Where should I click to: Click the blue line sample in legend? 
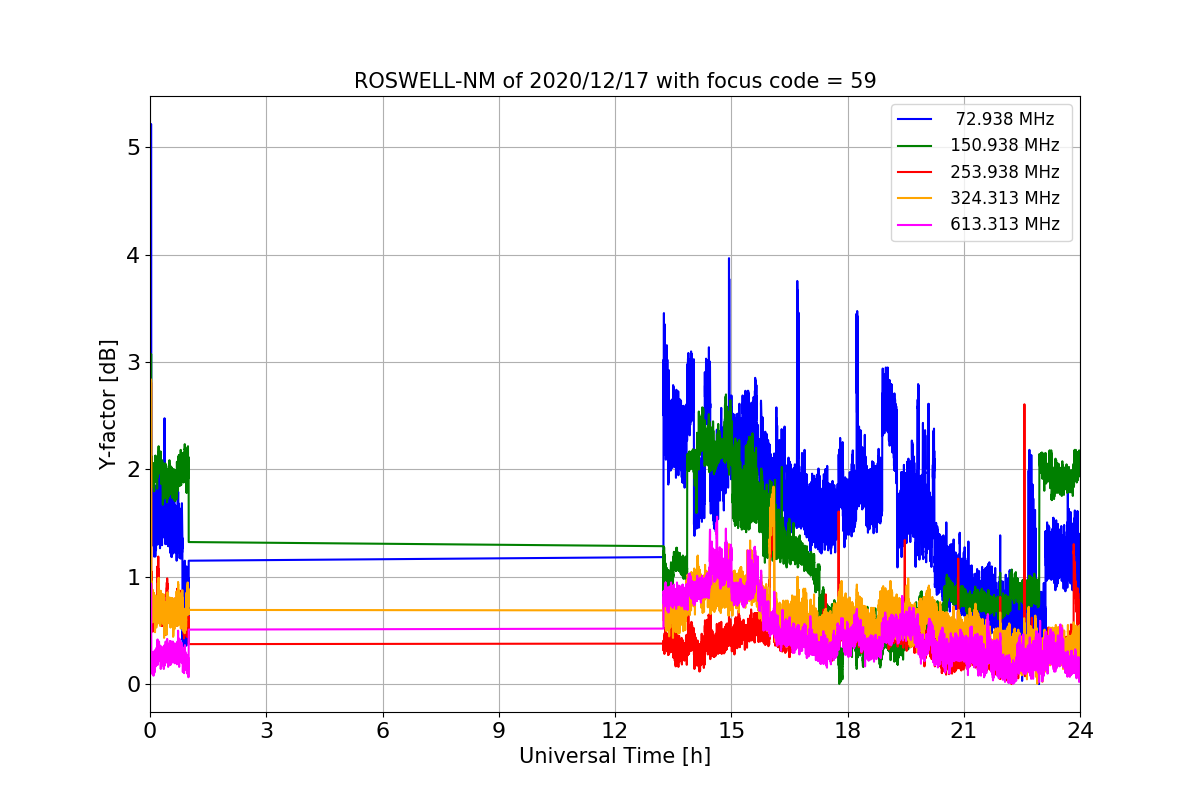tap(915, 119)
